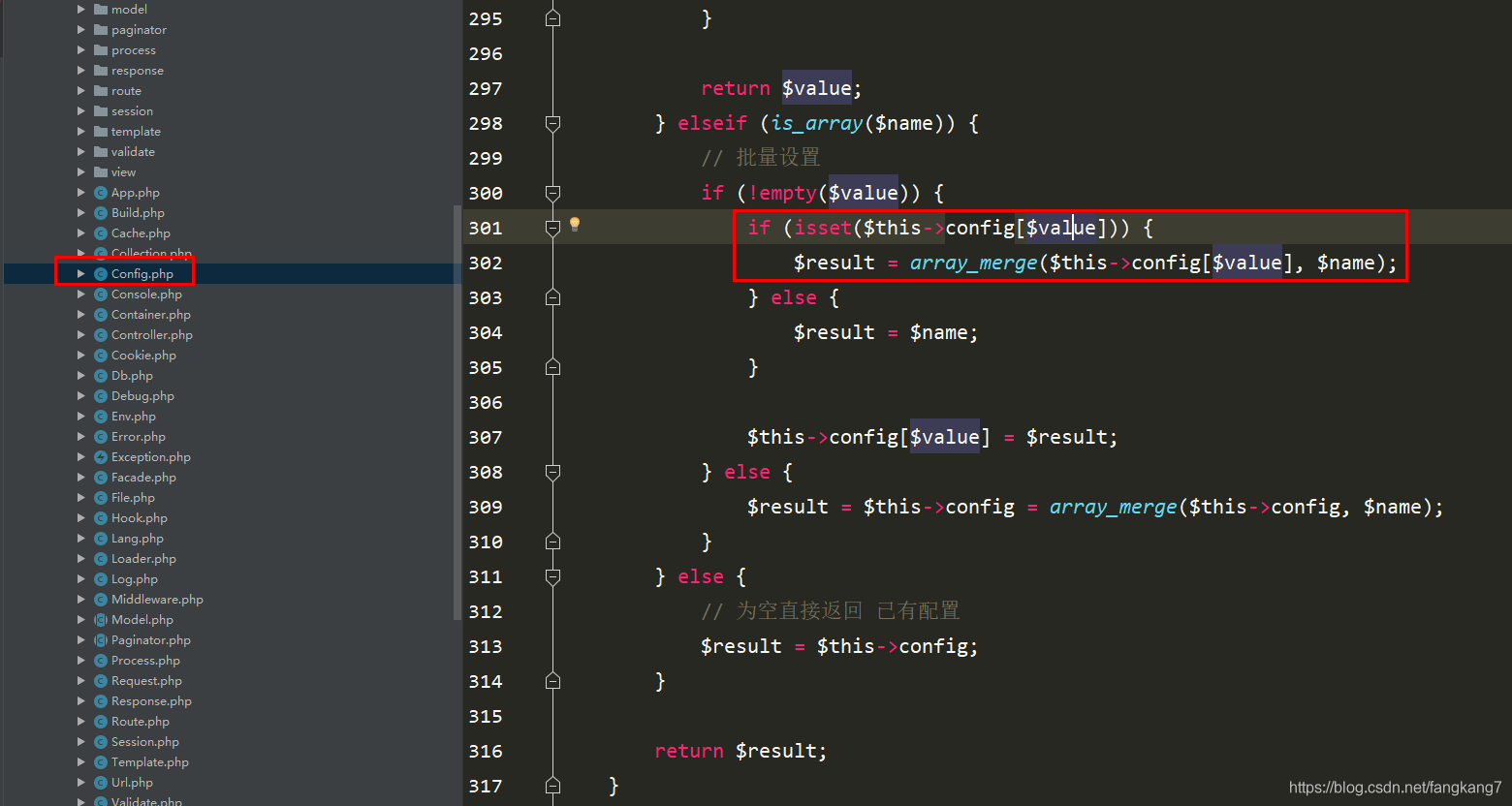Viewport: 1512px width, 806px height.
Task: Expand the Collection.php file arrow
Action: pyautogui.click(x=81, y=254)
